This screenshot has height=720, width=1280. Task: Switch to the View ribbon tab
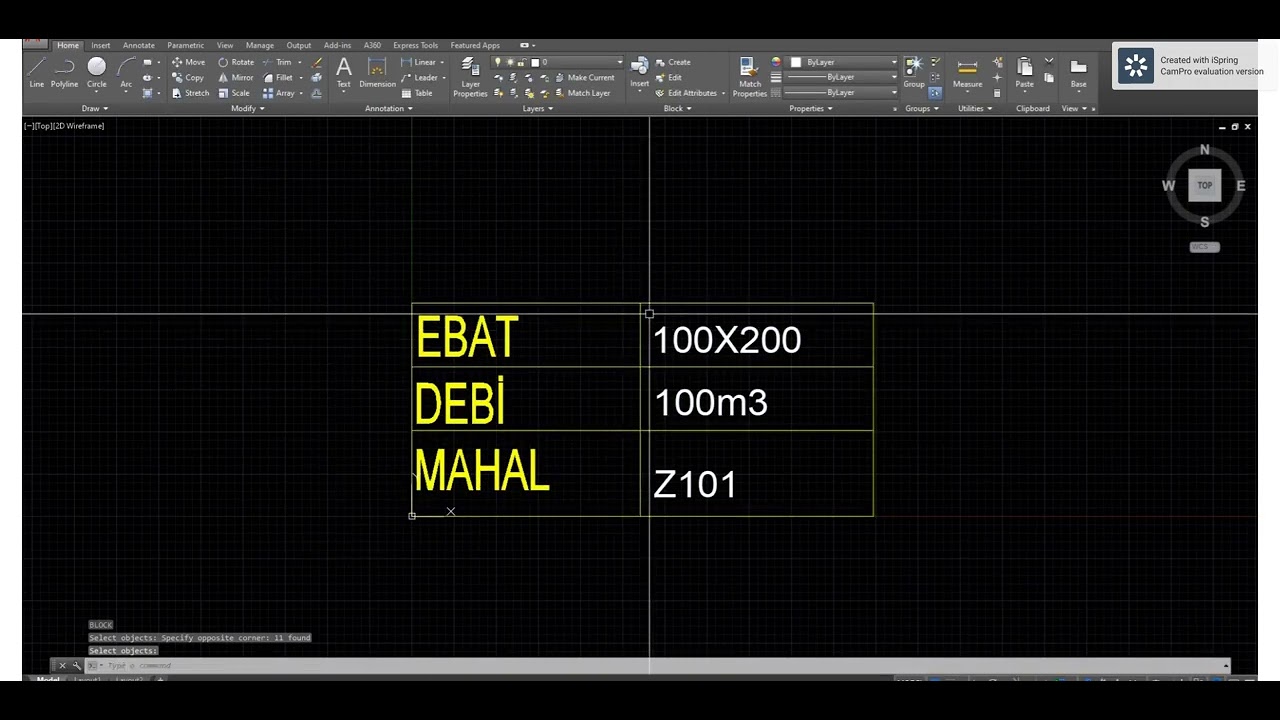225,45
